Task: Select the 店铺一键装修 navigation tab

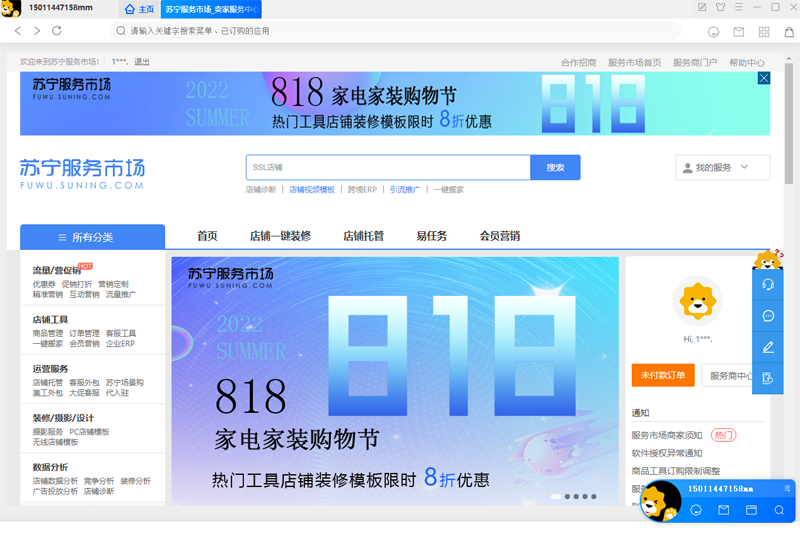Action: point(280,236)
